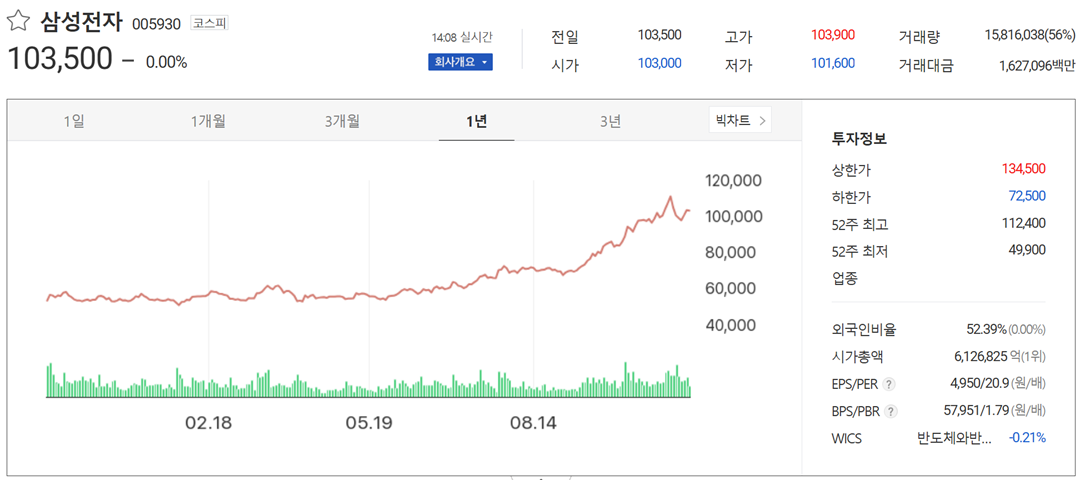Click the 투자정보 section heading

click(x=860, y=138)
